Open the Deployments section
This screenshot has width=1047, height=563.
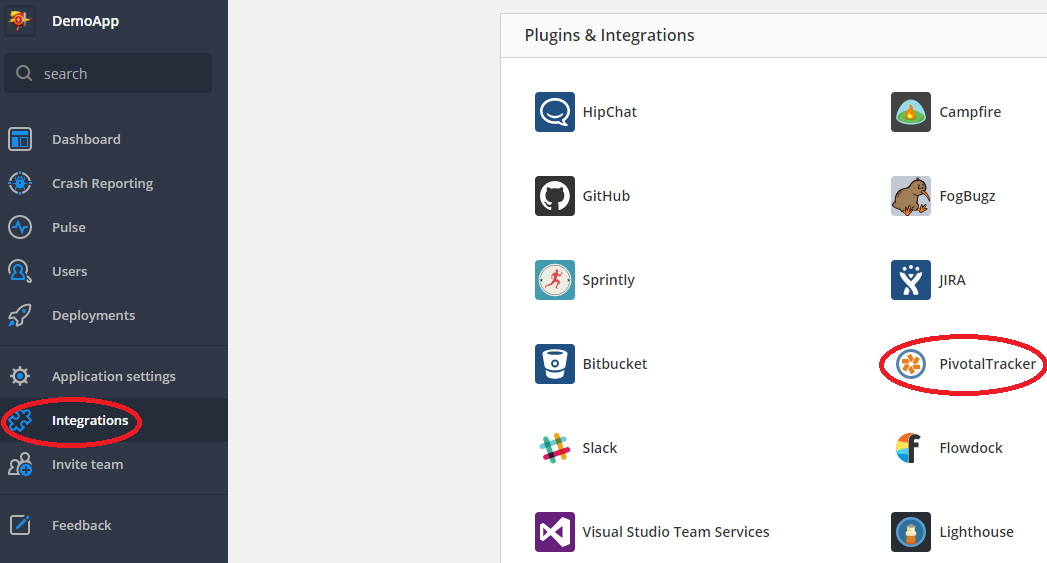(93, 315)
